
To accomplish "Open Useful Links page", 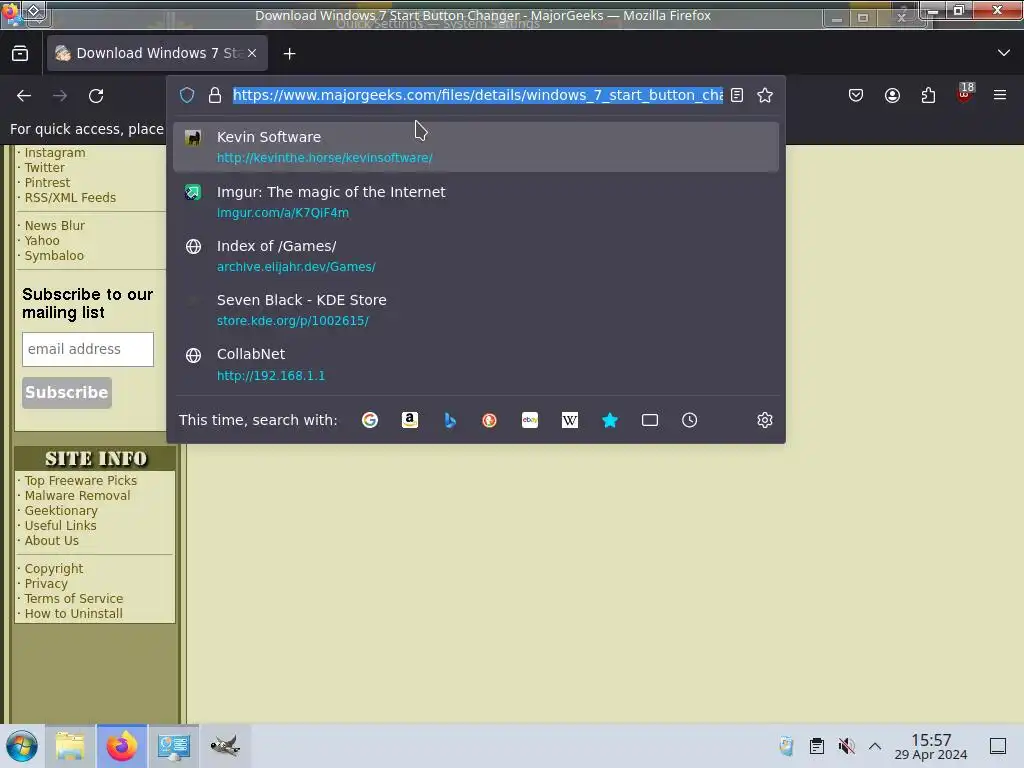I will tap(60, 526).
